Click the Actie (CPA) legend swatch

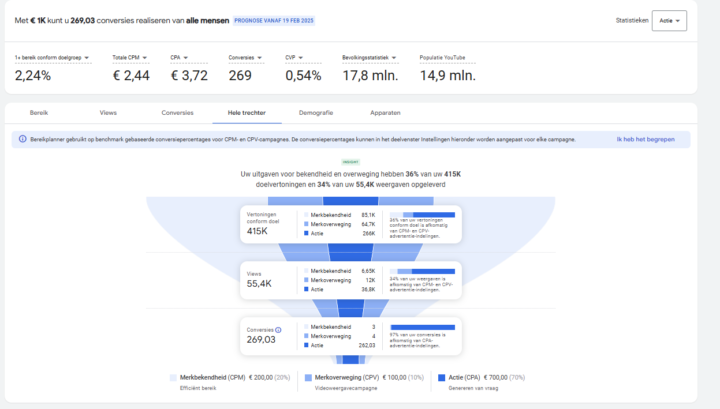(x=442, y=378)
